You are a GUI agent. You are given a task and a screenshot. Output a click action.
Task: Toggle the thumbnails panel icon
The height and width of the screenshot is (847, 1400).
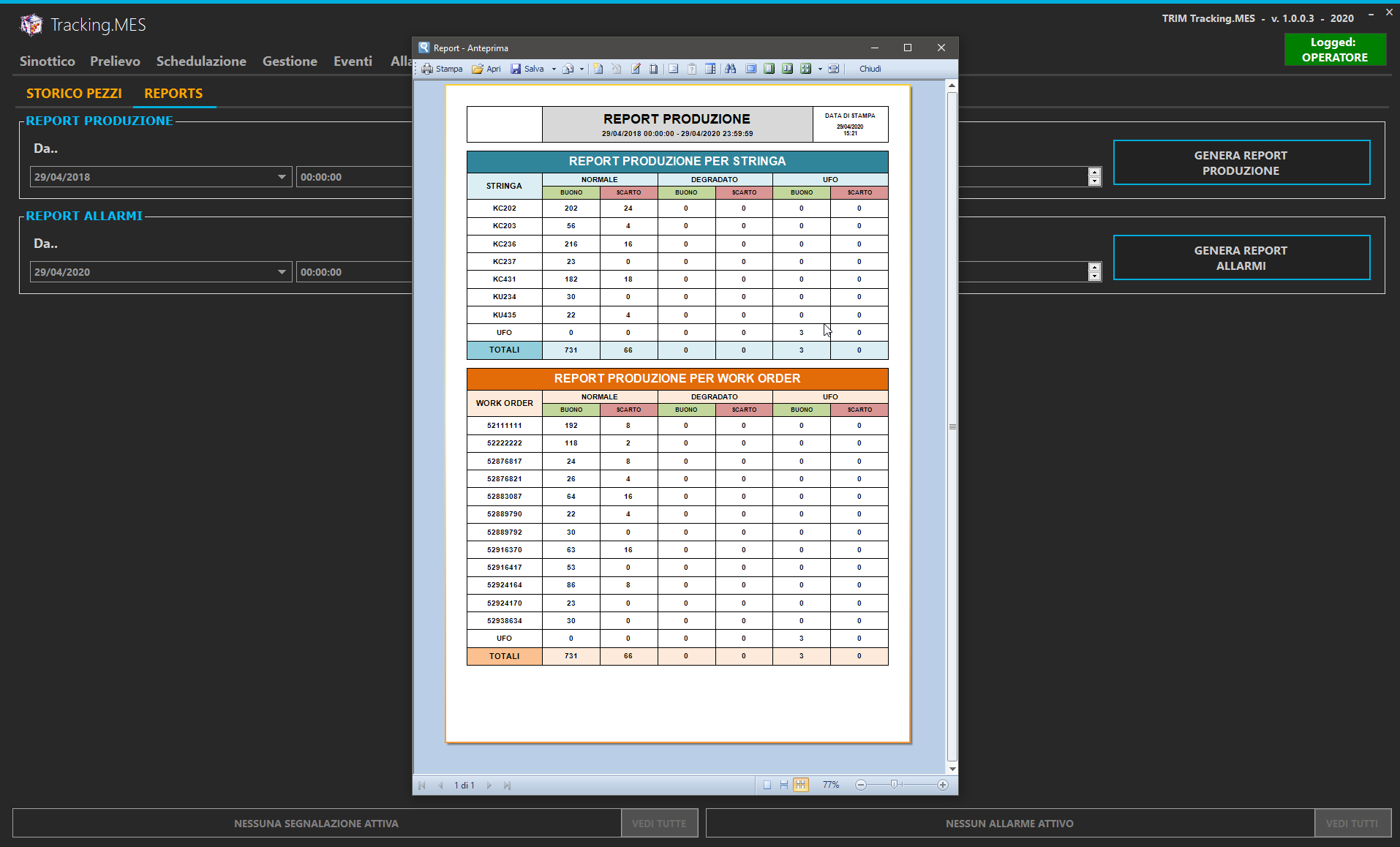[x=710, y=69]
